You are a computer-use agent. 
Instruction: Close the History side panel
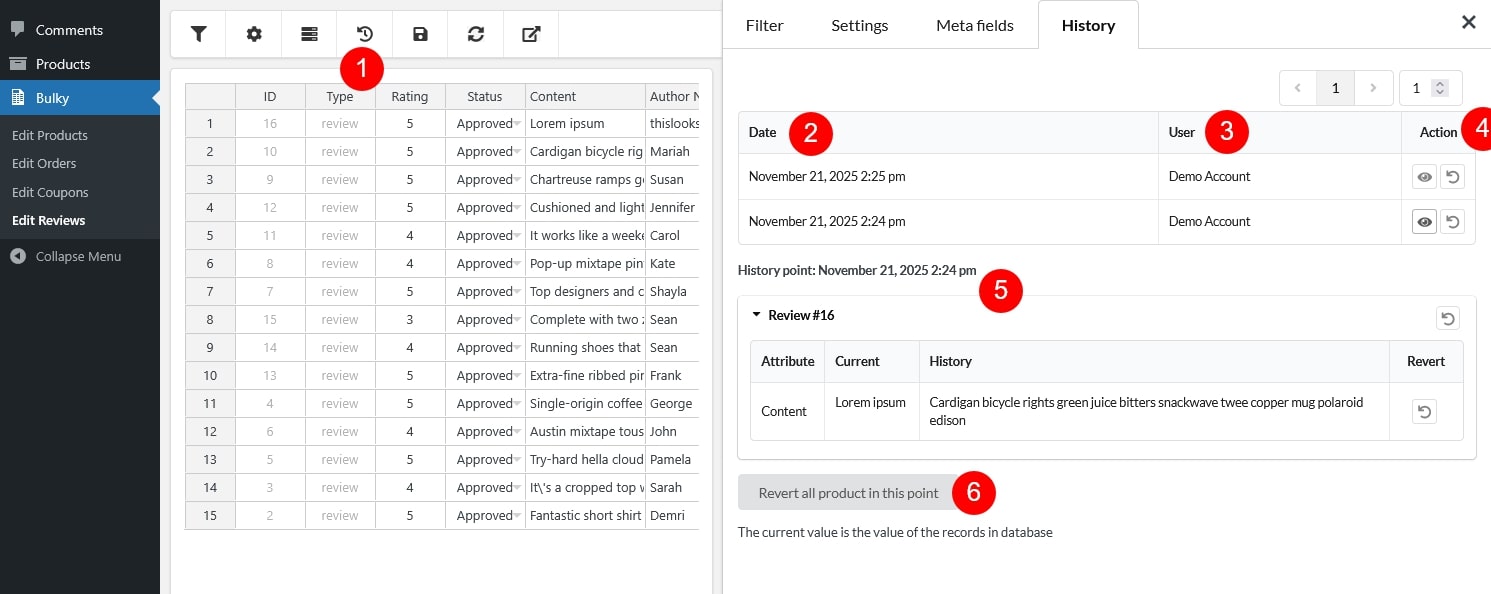[1468, 22]
